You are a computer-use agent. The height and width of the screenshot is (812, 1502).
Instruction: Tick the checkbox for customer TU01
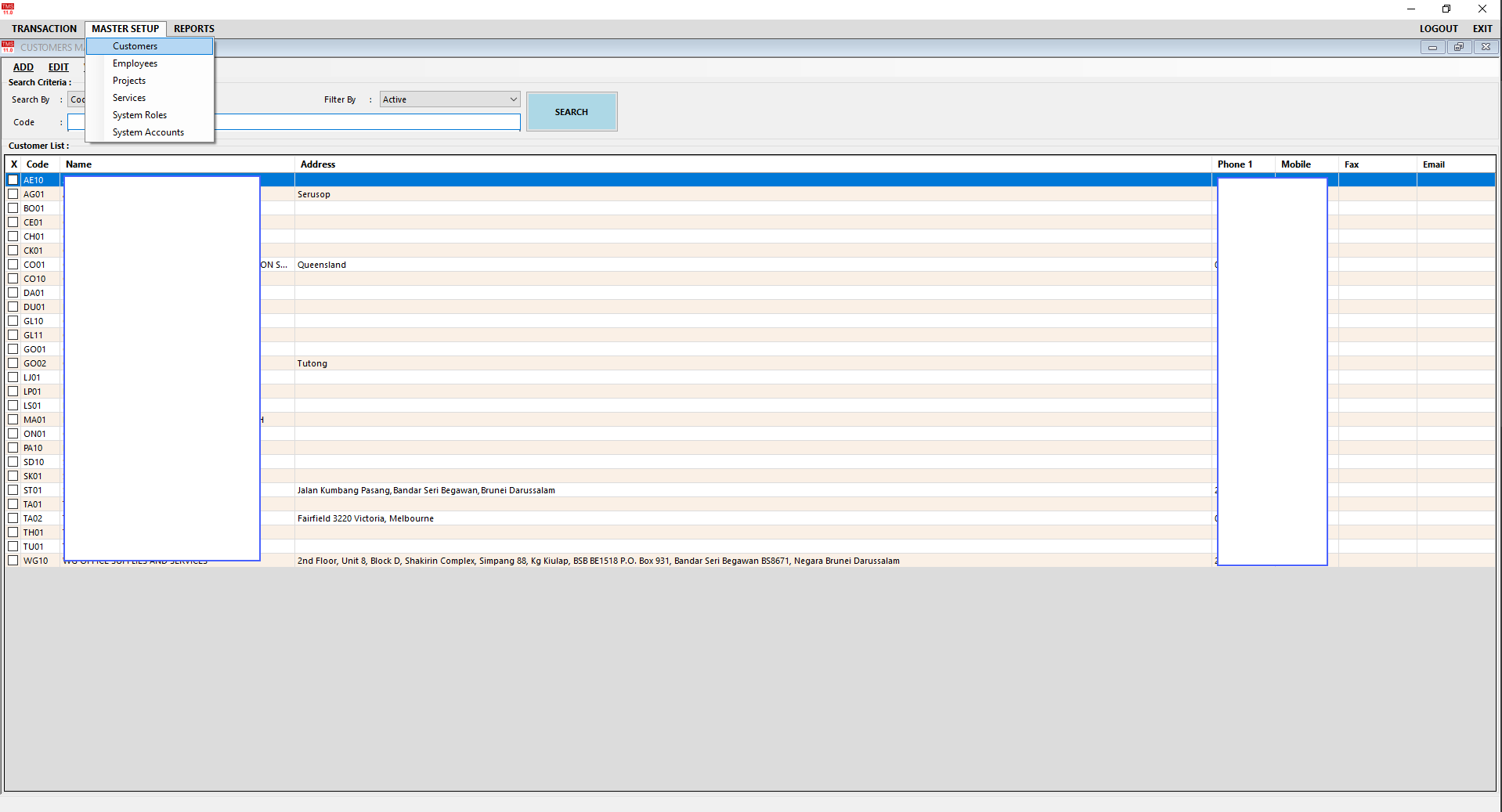tap(13, 547)
